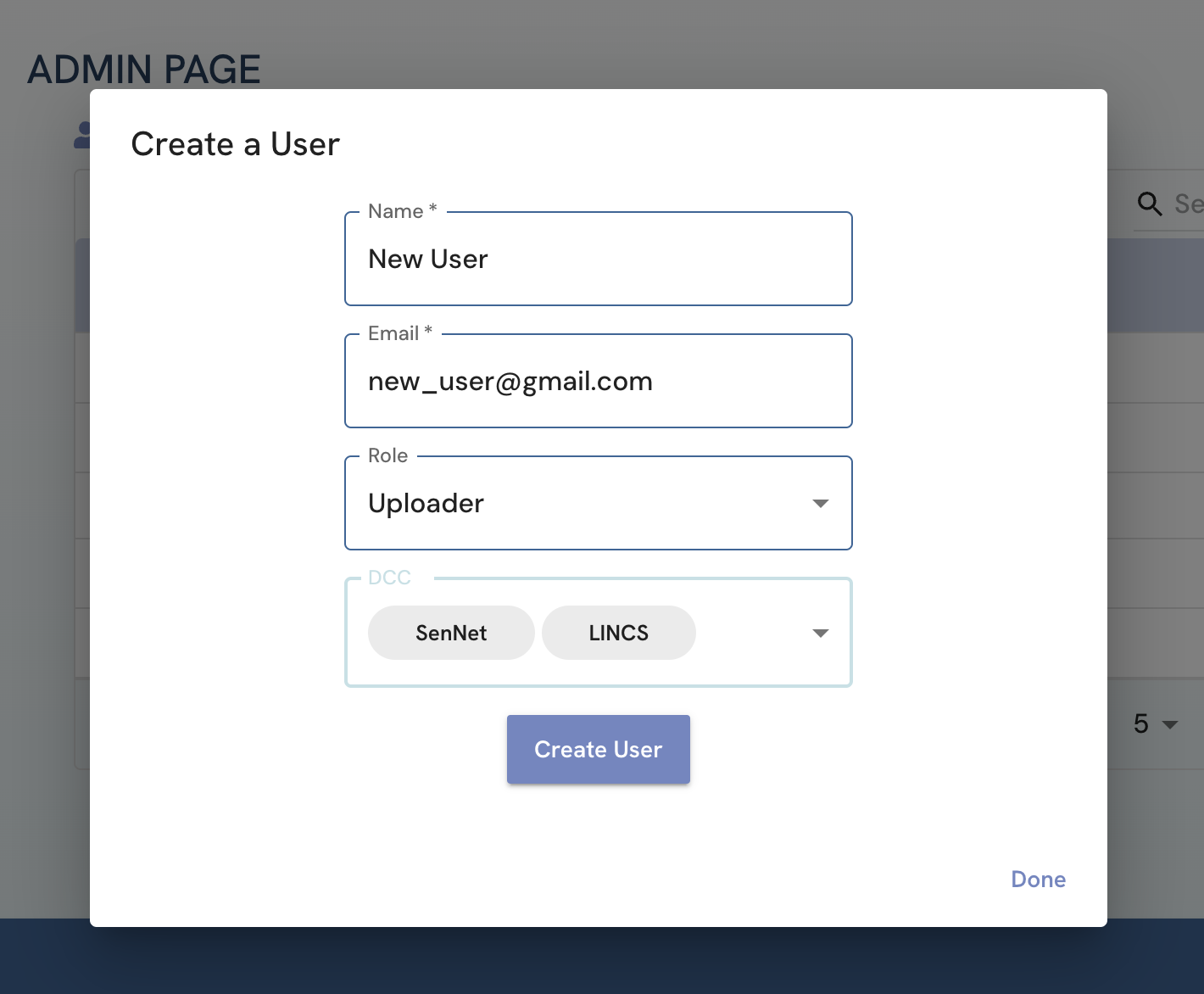Click the Create a User dialog title
The width and height of the screenshot is (1204, 994).
[x=235, y=144]
